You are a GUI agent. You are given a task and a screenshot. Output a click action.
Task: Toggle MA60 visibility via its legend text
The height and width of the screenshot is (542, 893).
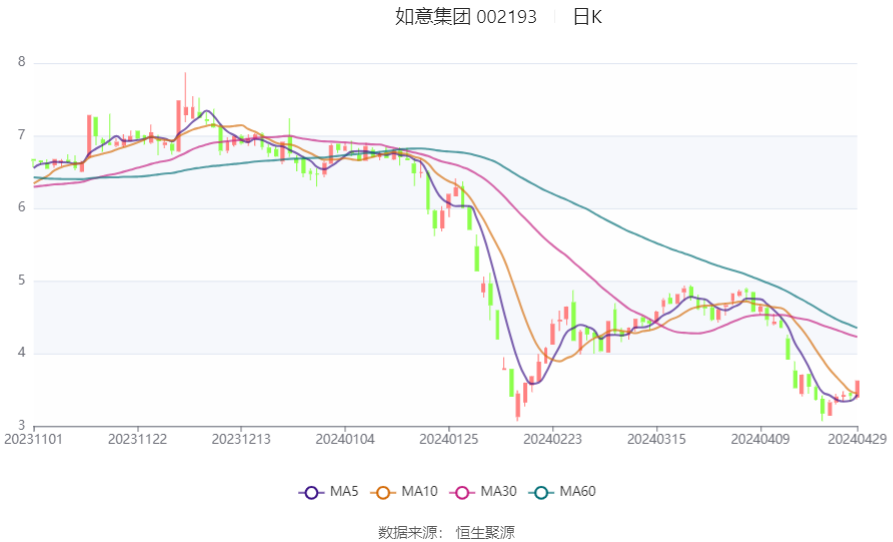tap(577, 492)
